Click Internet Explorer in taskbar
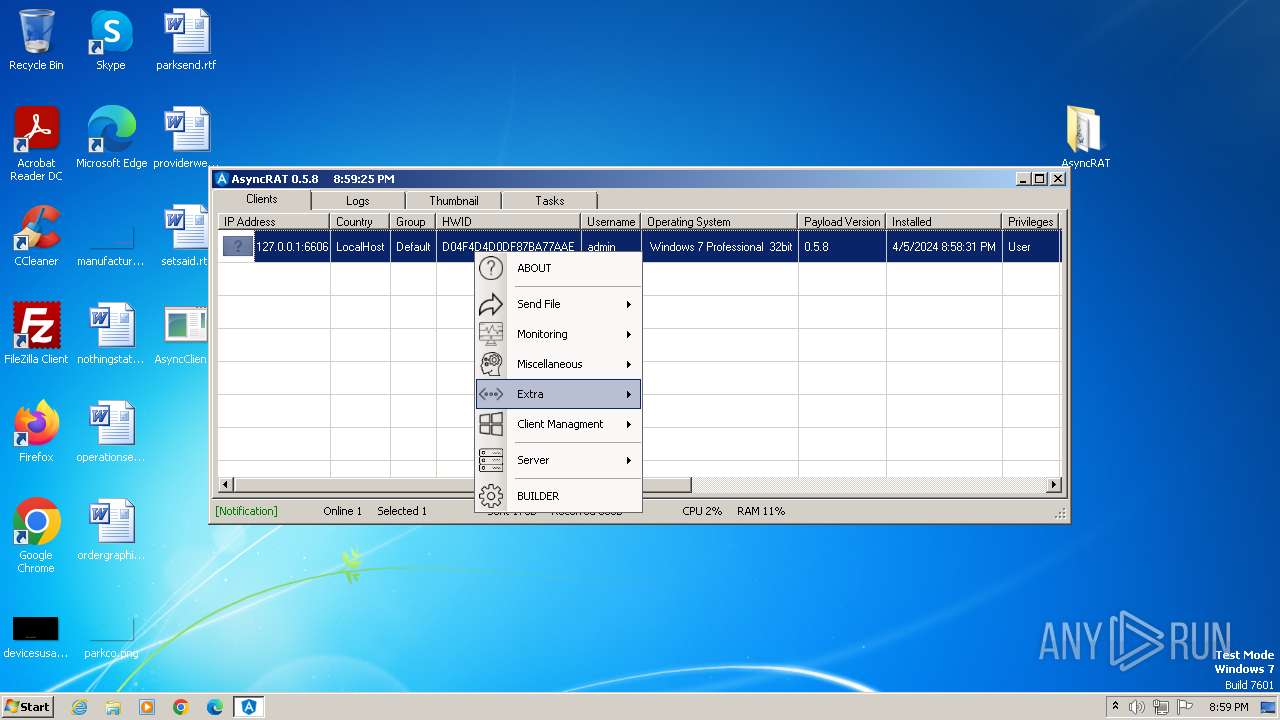Image resolution: width=1280 pixels, height=720 pixels. [80, 707]
